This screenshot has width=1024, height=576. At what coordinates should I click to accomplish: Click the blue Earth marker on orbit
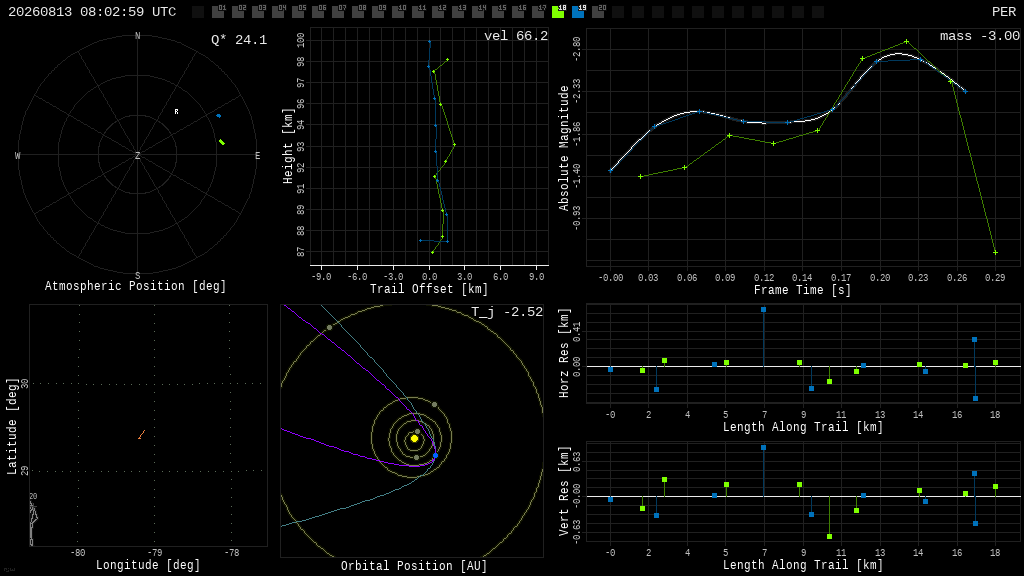tap(436, 456)
